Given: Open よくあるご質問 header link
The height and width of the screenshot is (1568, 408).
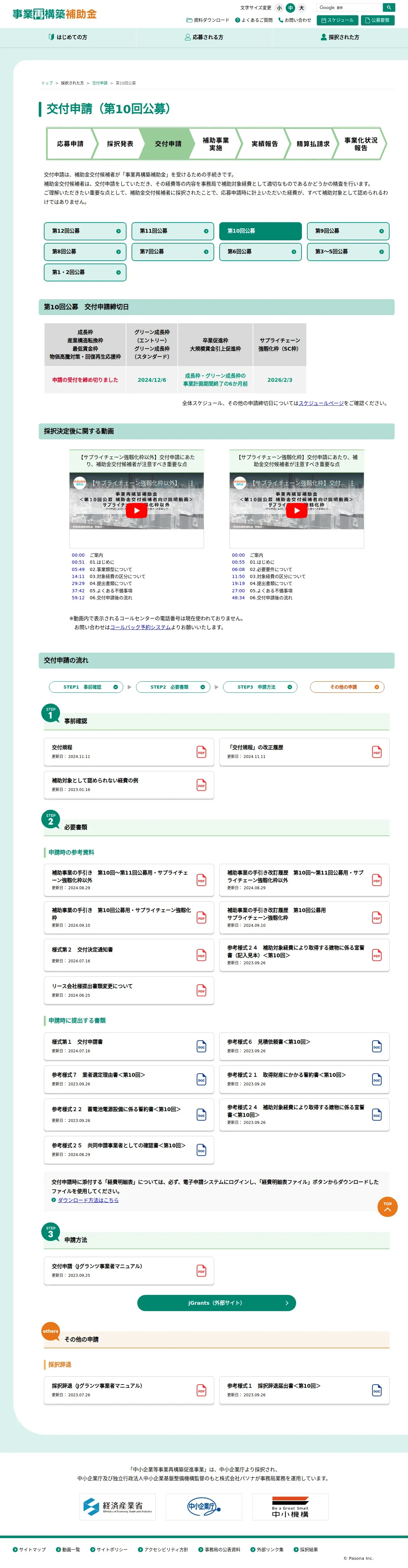Looking at the screenshot, I should 254,20.
